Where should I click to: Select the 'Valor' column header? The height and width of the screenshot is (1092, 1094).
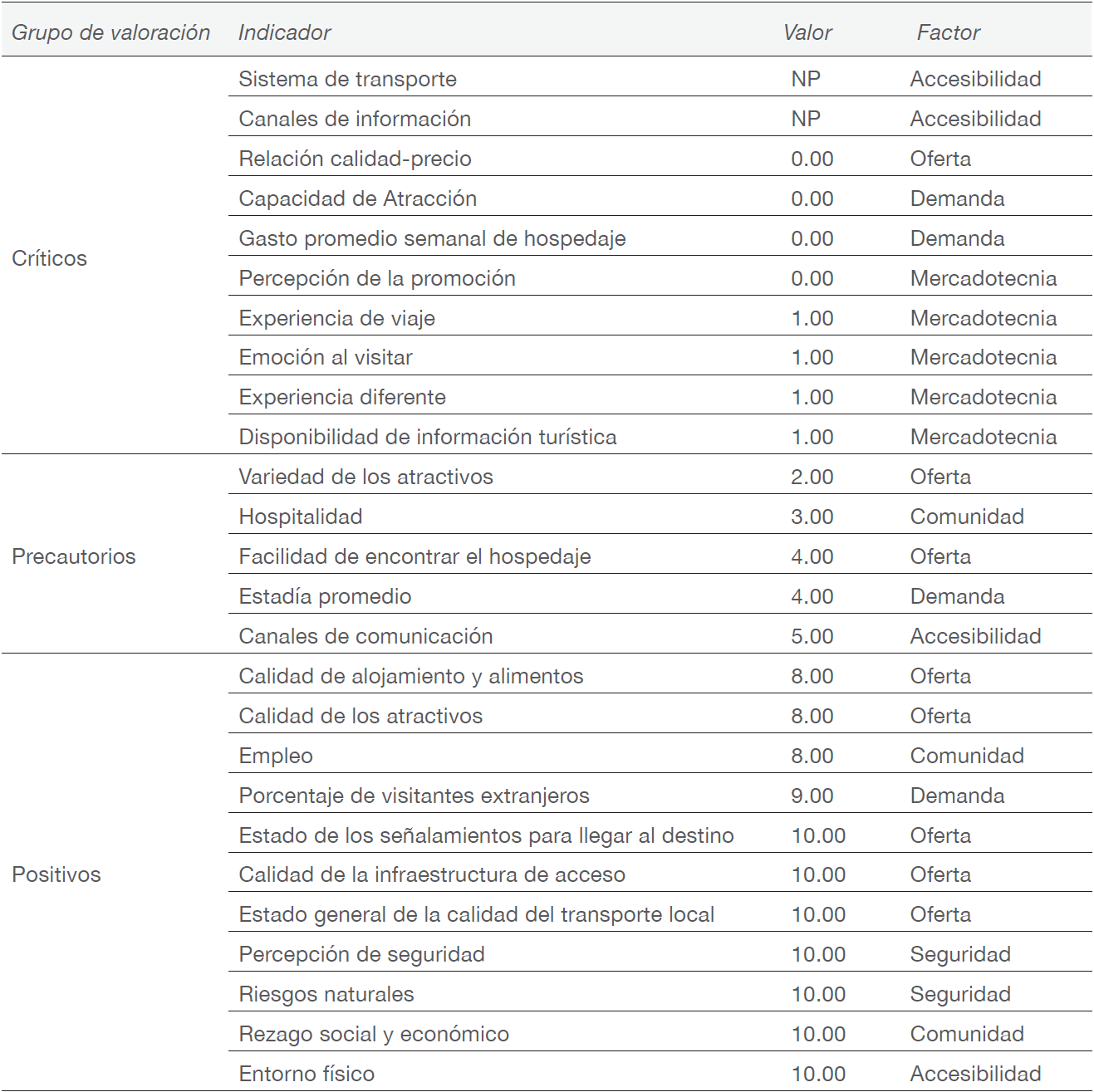tap(807, 32)
